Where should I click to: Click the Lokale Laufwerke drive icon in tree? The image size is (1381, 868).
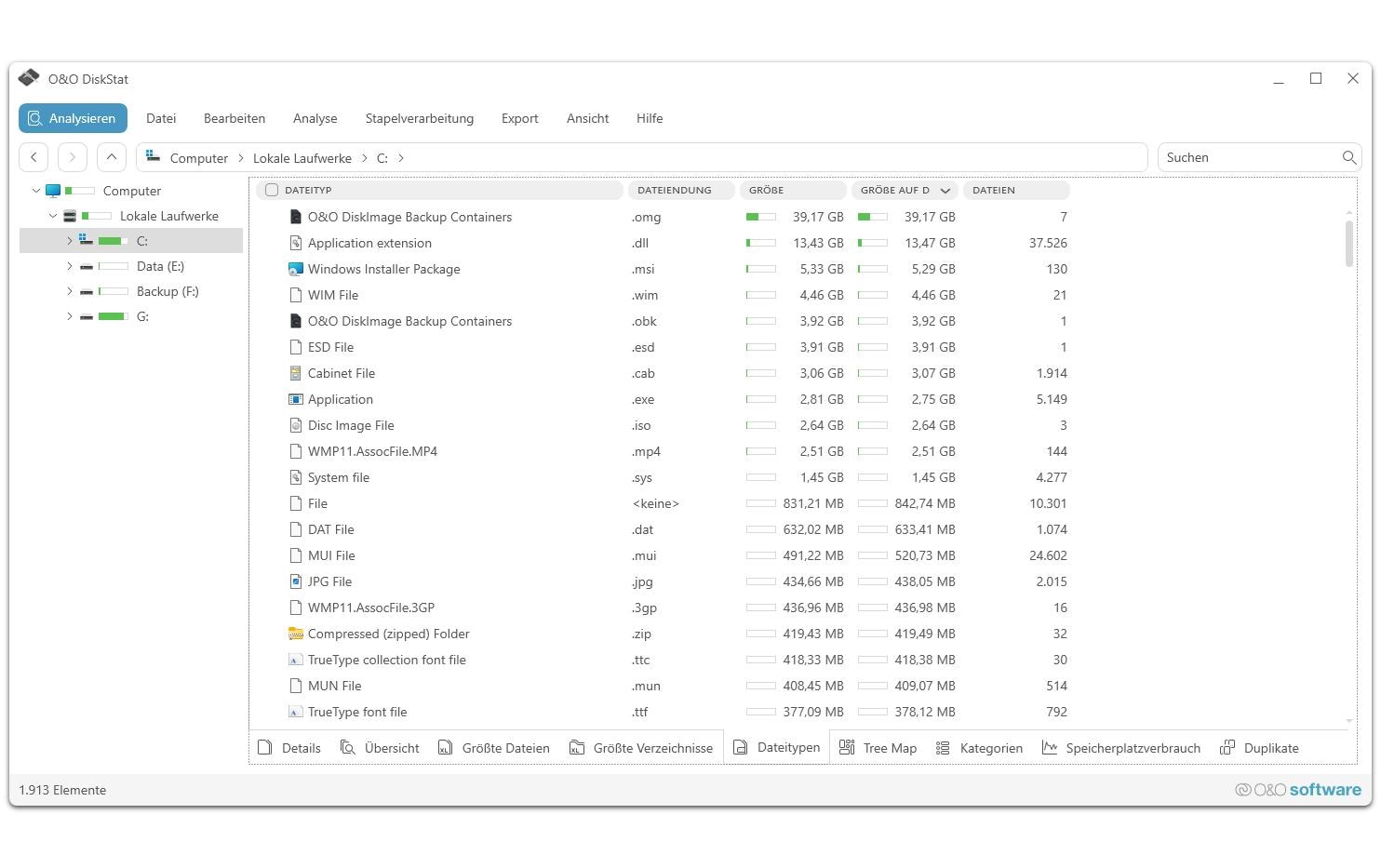70,216
